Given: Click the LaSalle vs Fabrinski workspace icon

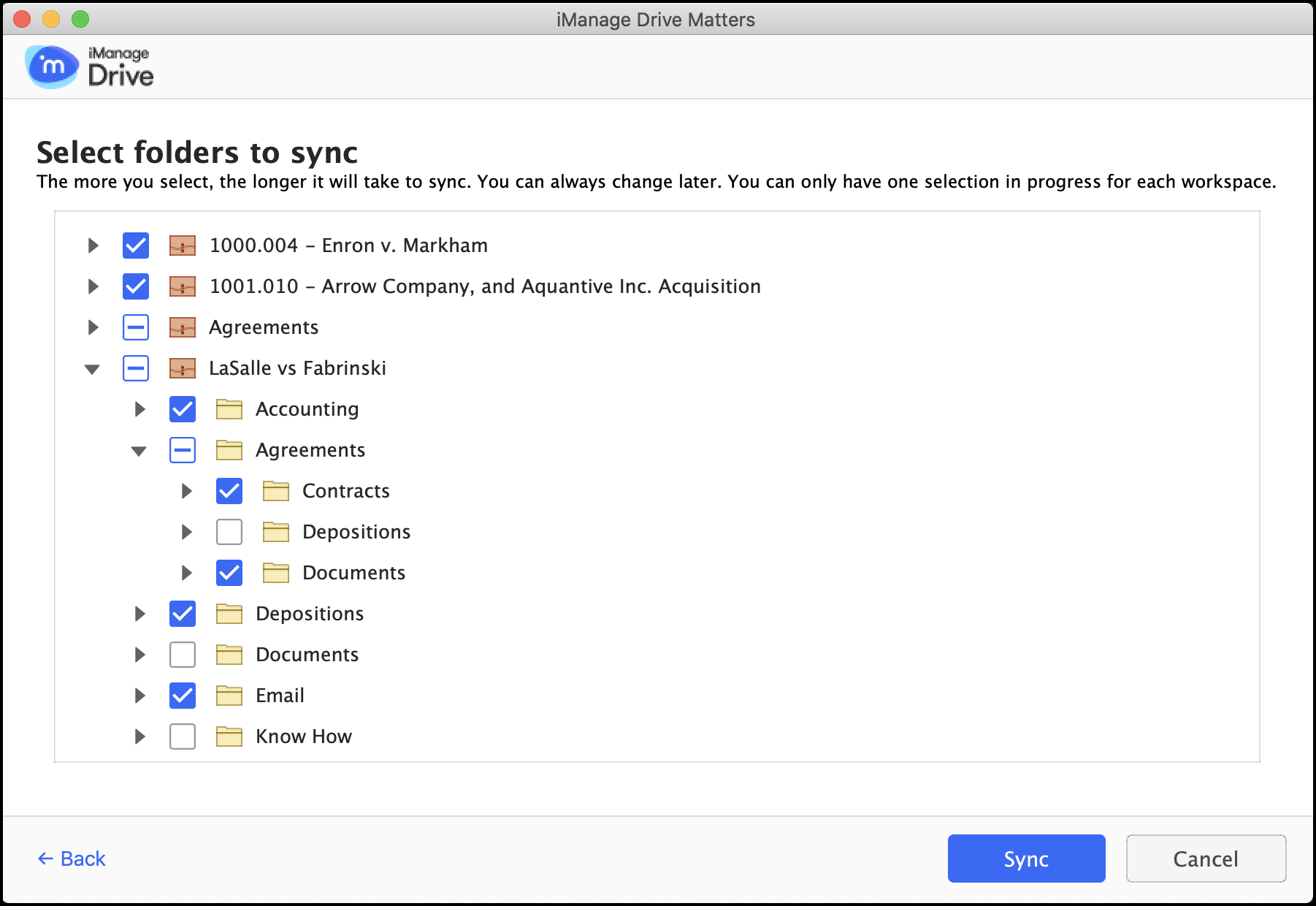Looking at the screenshot, I should coord(182,368).
